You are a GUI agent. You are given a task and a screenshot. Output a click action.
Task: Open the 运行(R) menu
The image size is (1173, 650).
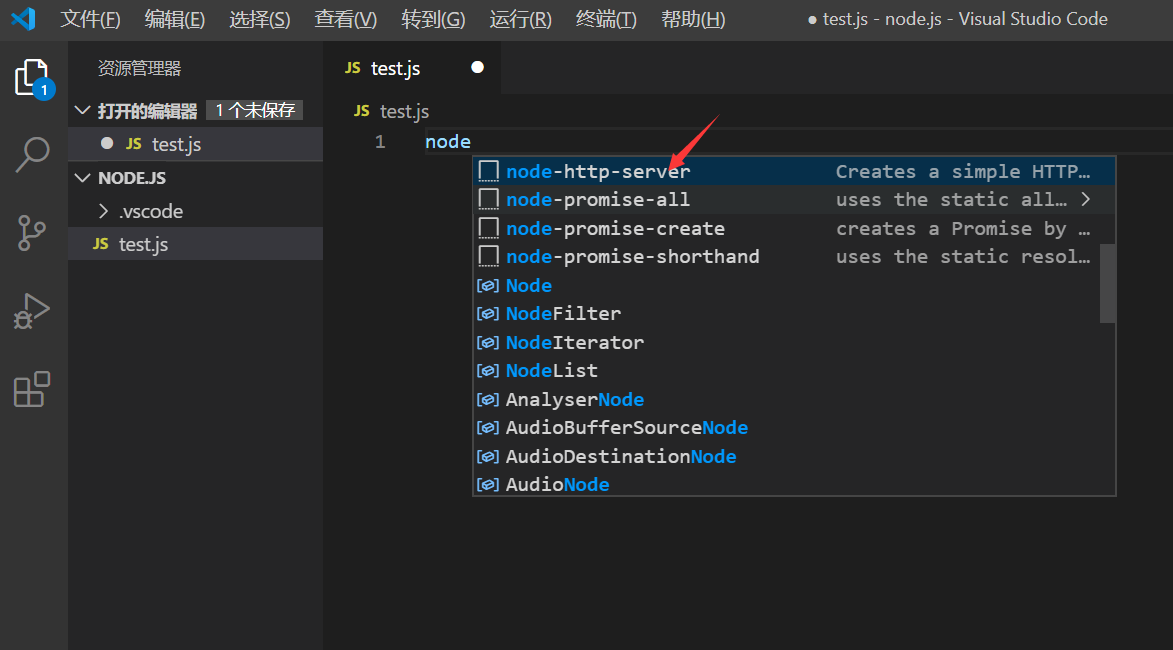(521, 19)
